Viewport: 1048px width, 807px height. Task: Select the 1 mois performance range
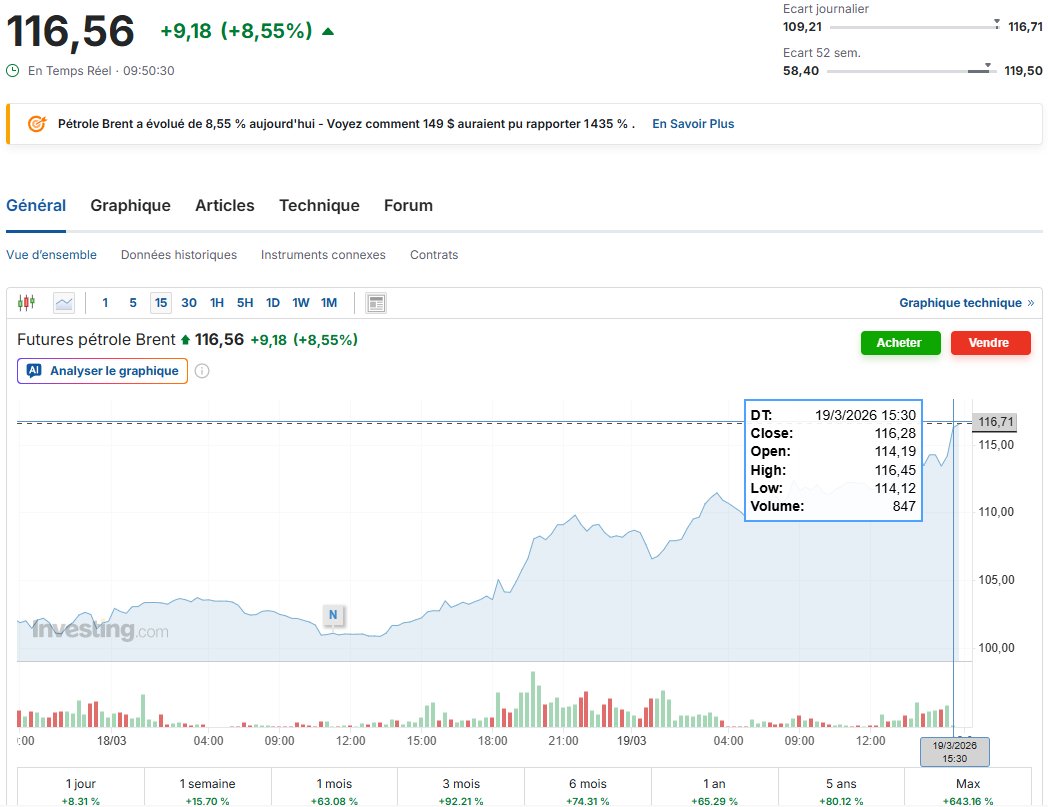pos(334,788)
